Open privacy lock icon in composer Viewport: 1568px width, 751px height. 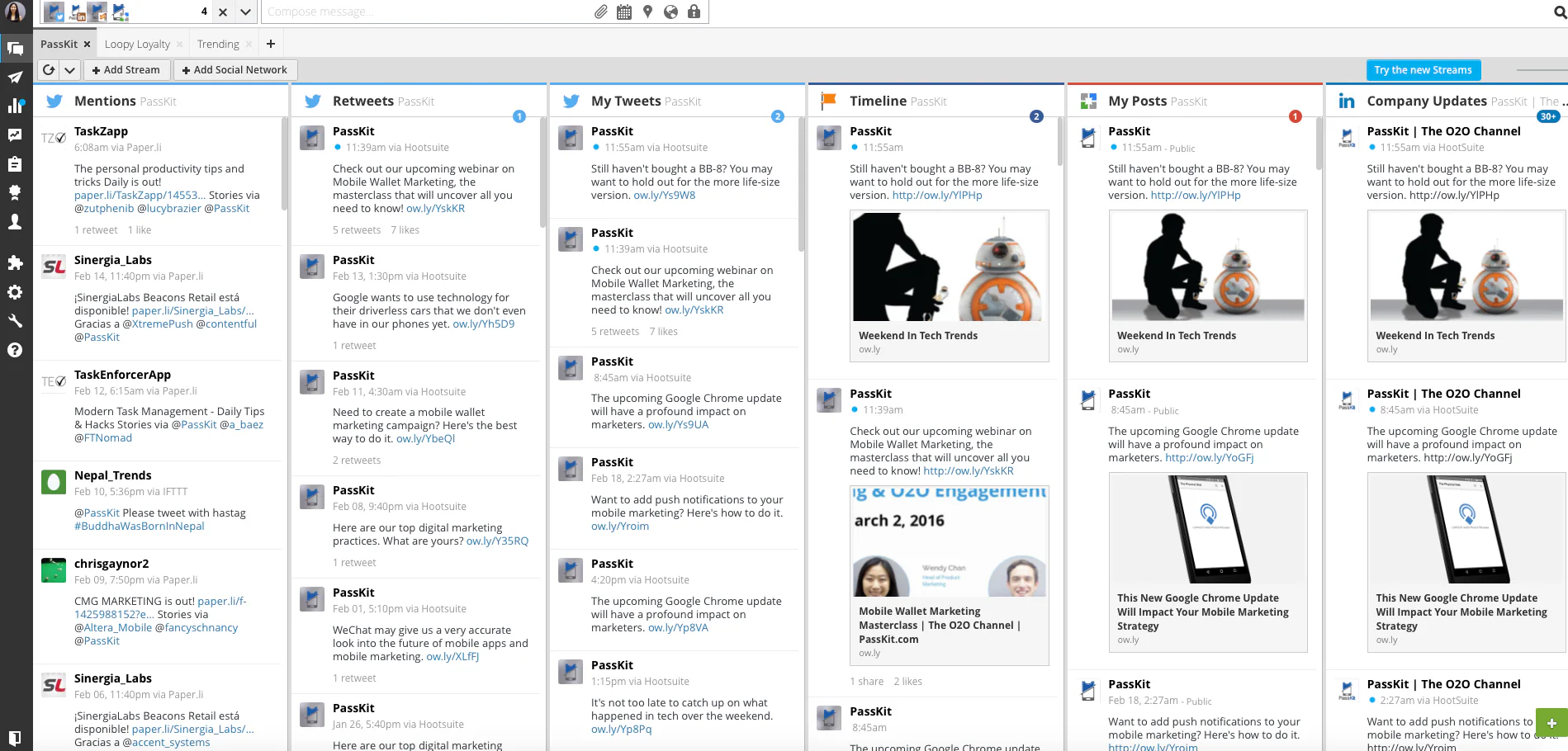(x=694, y=12)
